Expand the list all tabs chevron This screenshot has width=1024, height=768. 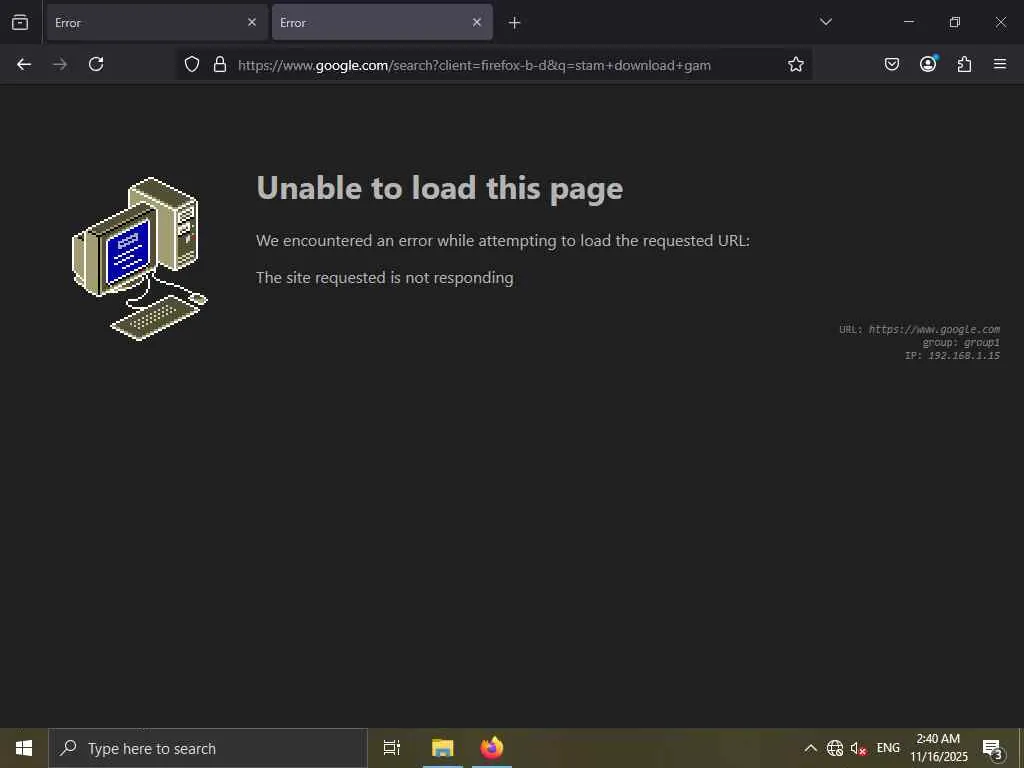pos(825,22)
